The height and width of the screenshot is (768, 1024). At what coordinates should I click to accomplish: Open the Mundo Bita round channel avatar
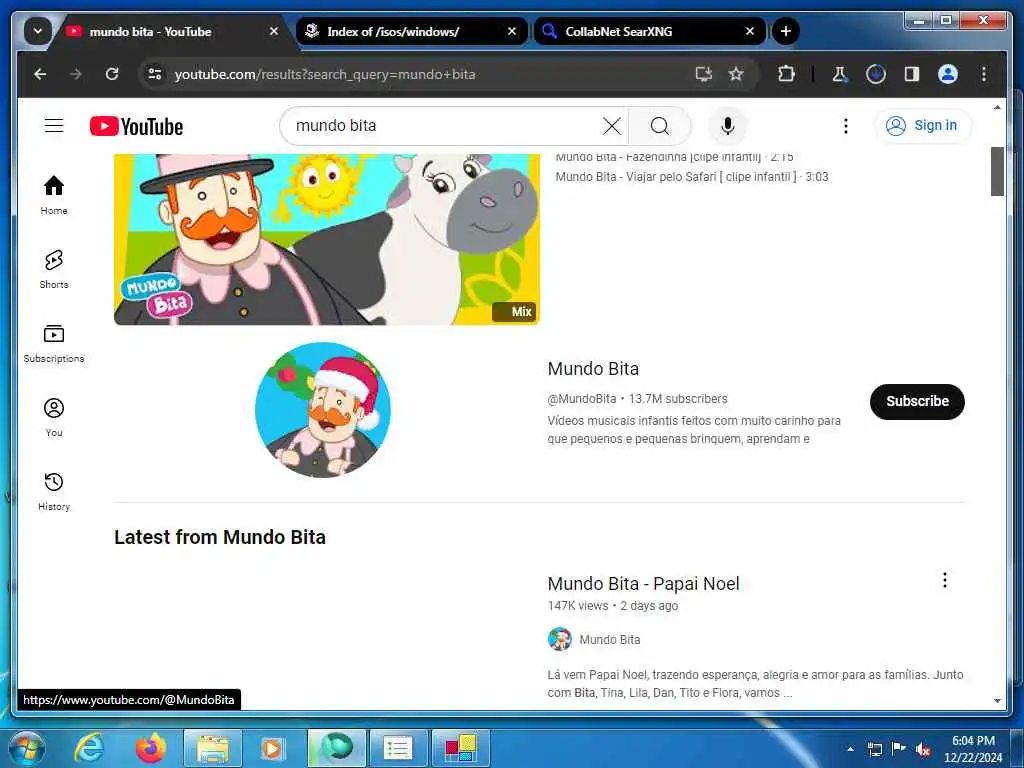[323, 409]
